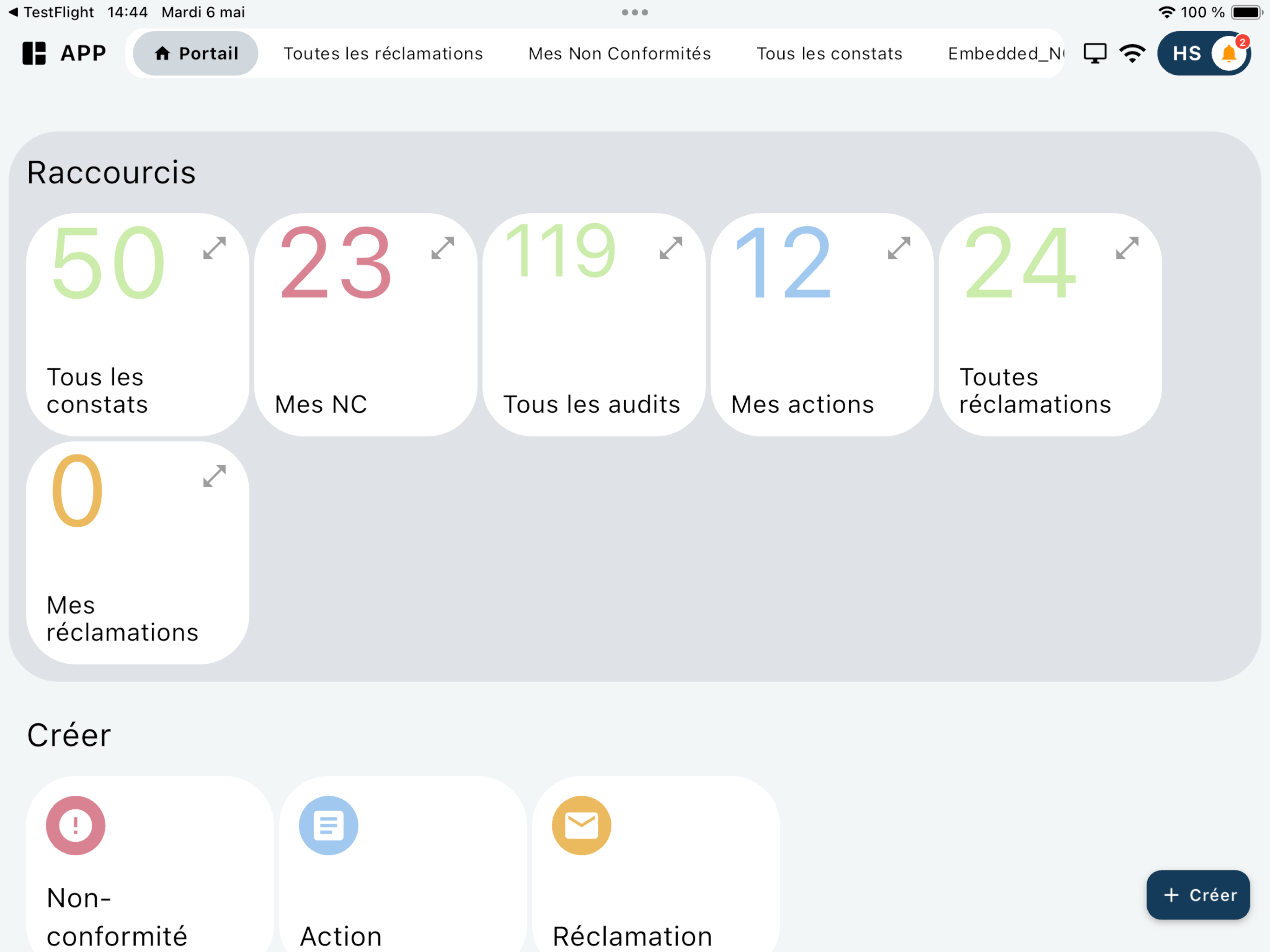The image size is (1270, 952).
Task: Open Toutes réclamations shortcut showing 24
Action: (1050, 325)
